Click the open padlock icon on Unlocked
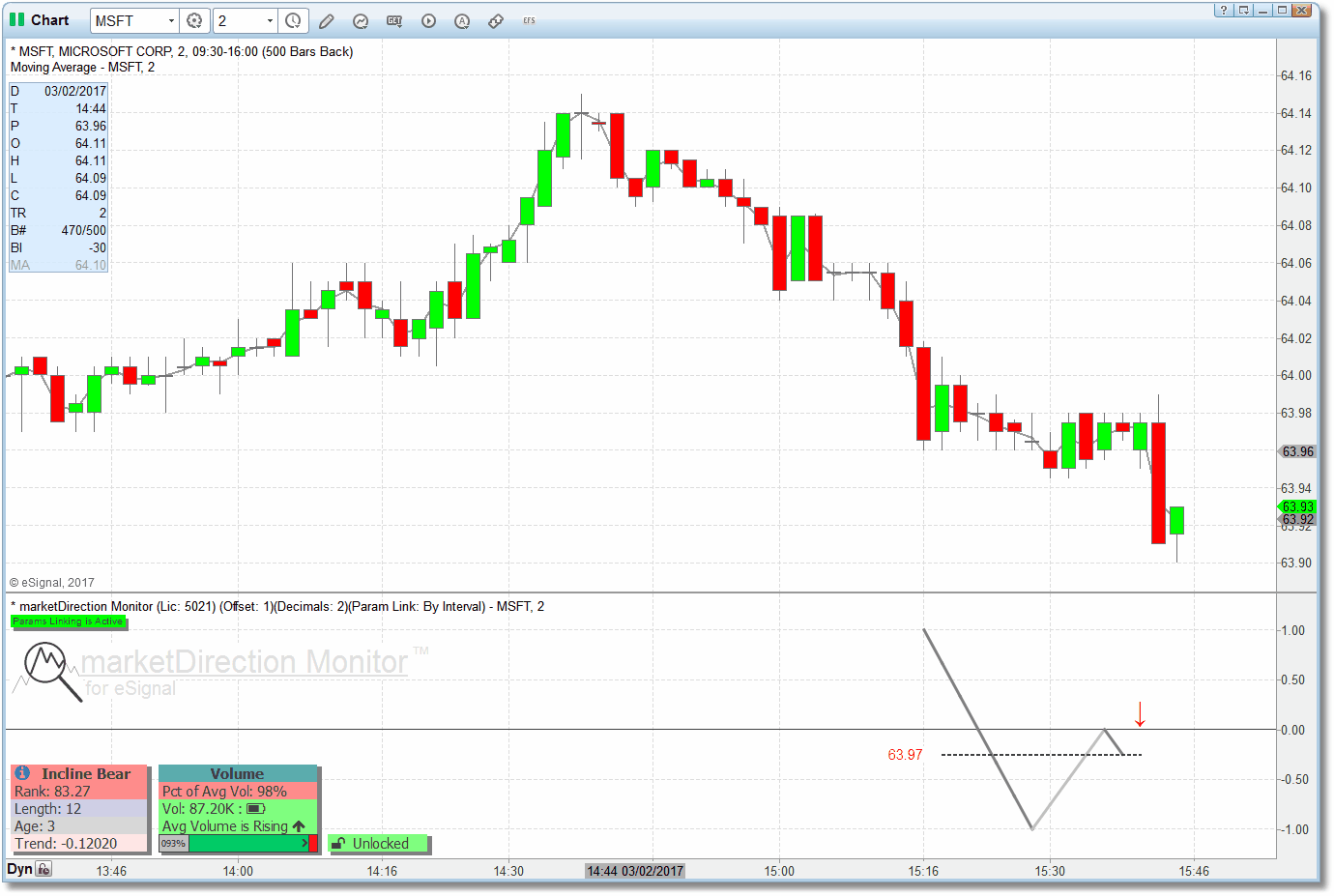Image resolution: width=1334 pixels, height=896 pixels. (338, 844)
